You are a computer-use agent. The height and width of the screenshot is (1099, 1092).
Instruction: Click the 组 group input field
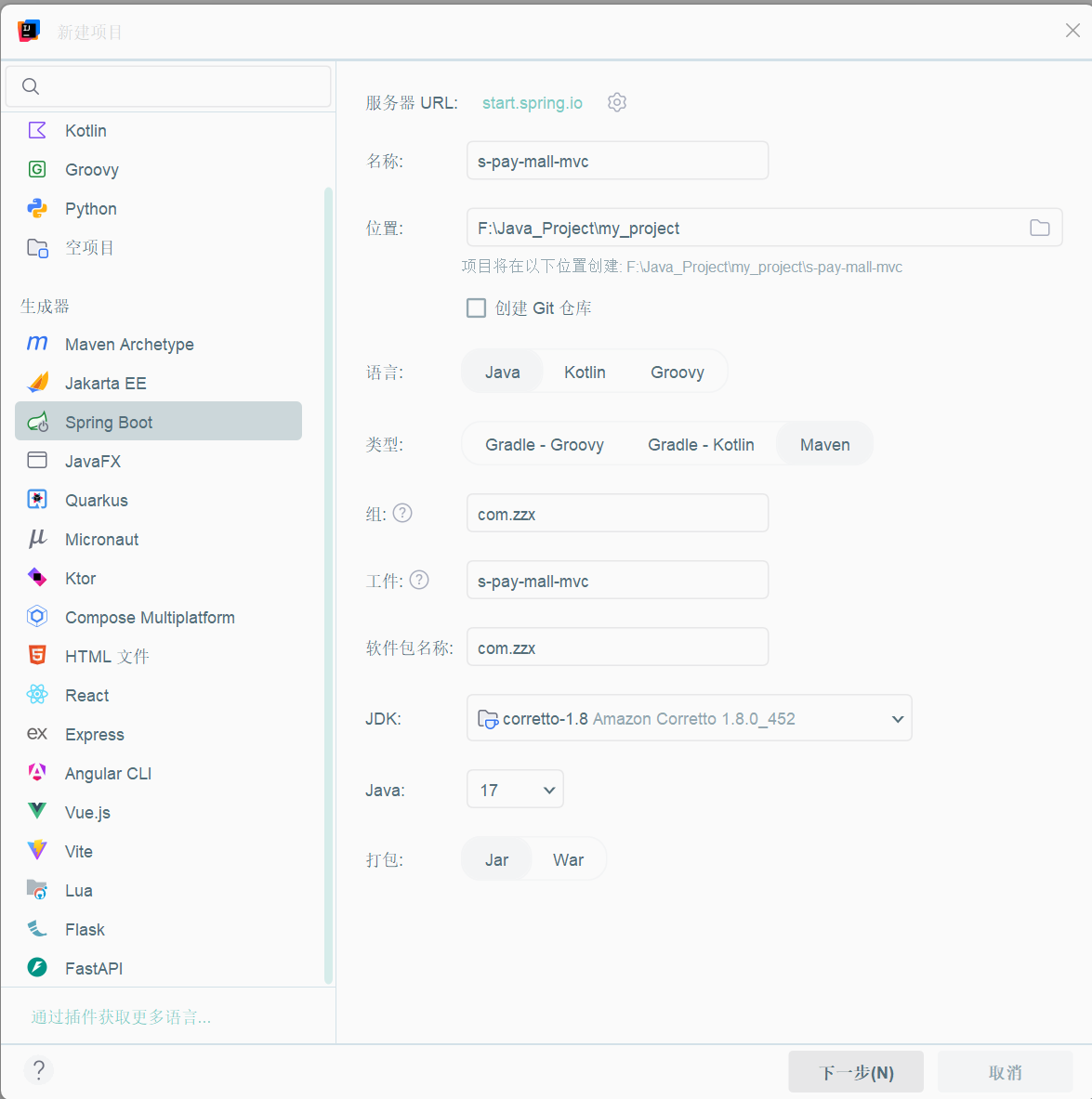coord(617,513)
